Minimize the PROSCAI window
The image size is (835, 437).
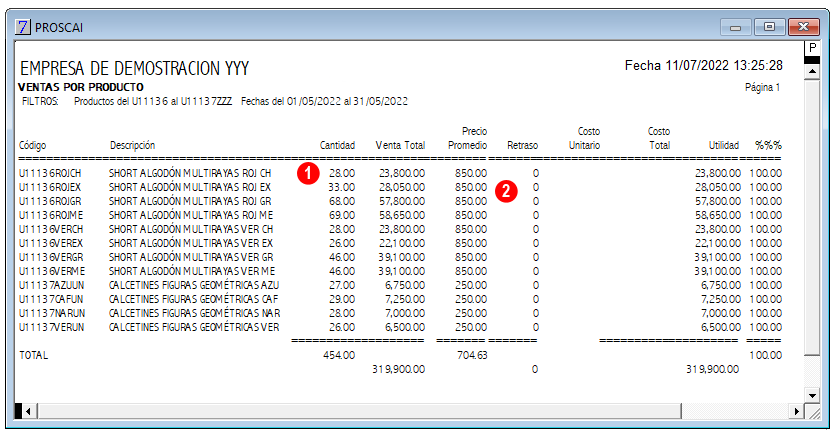(x=736, y=27)
